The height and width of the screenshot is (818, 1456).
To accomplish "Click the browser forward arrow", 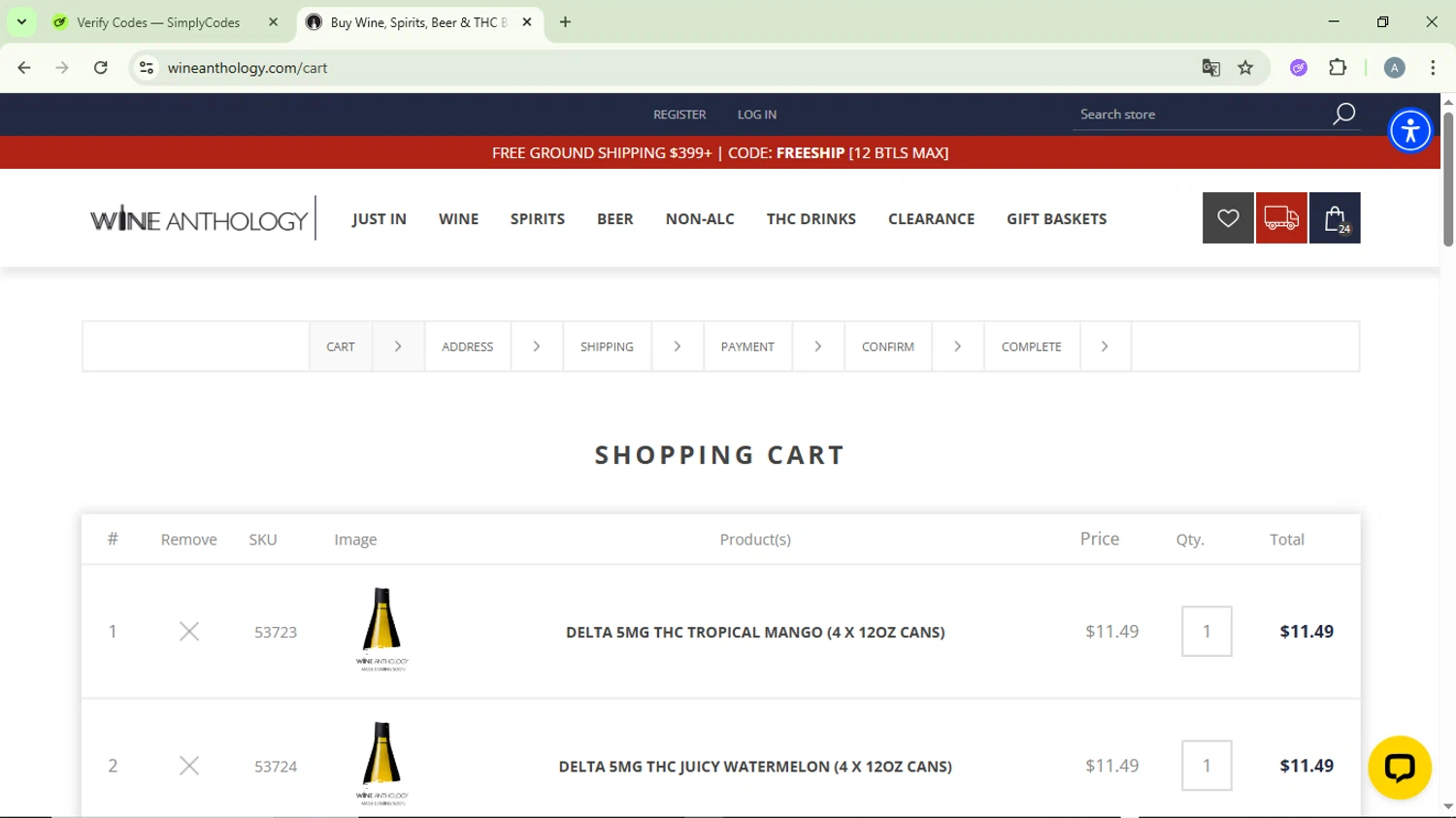I will (x=62, y=68).
